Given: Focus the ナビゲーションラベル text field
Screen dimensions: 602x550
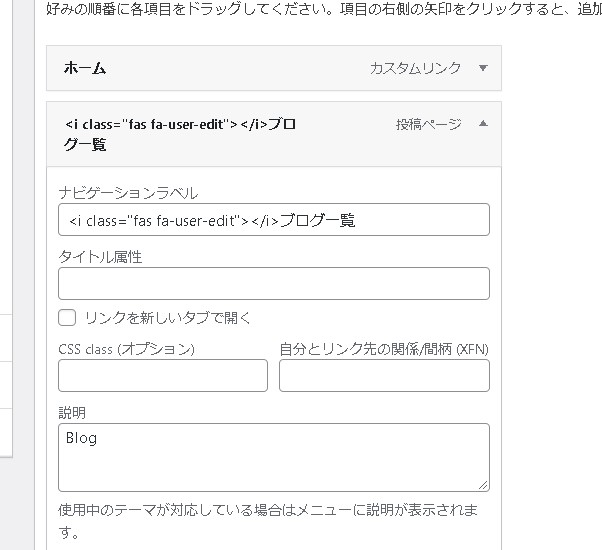Looking at the screenshot, I should pyautogui.click(x=273, y=220).
